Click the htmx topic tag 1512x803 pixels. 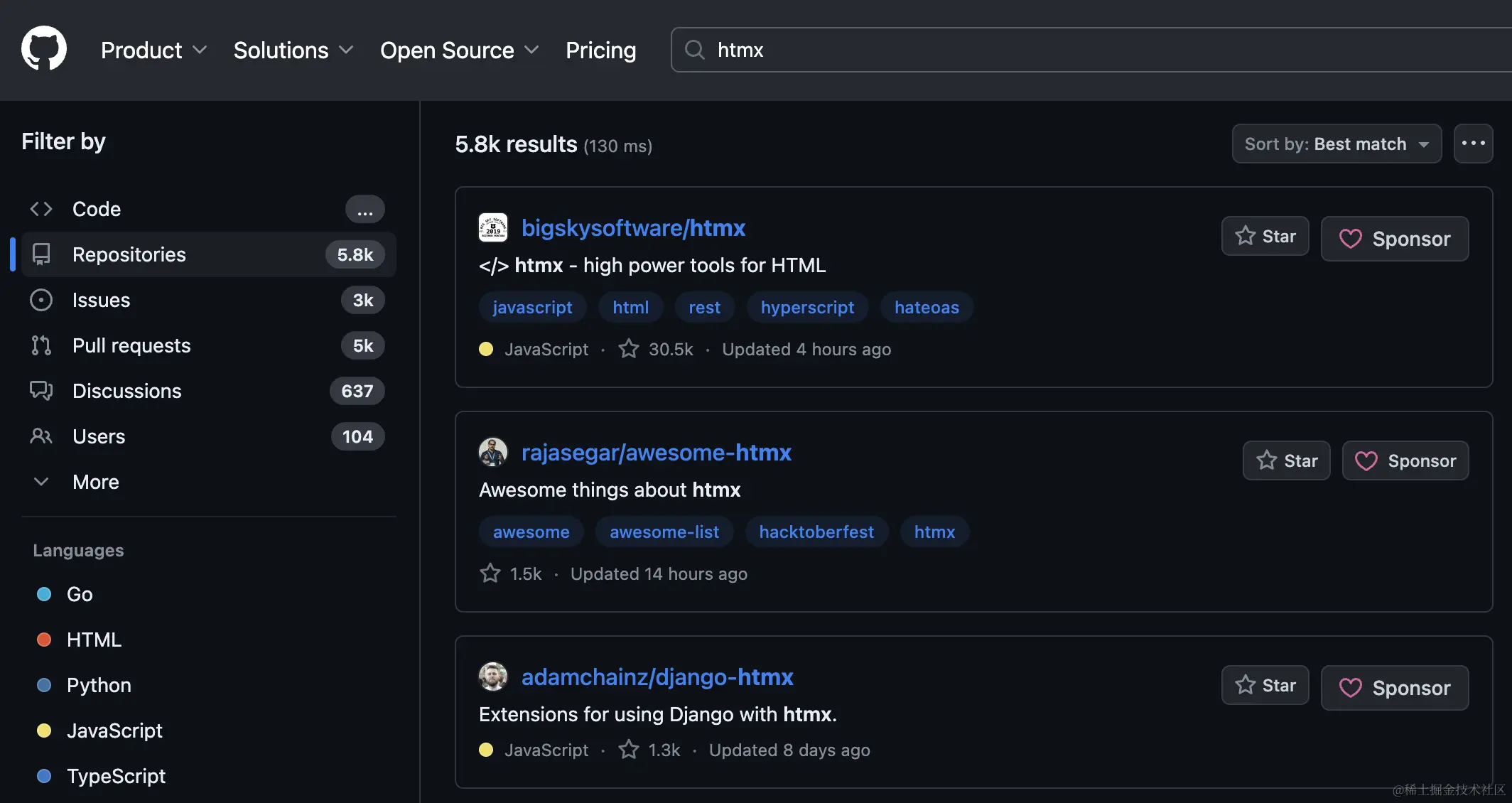pos(934,532)
